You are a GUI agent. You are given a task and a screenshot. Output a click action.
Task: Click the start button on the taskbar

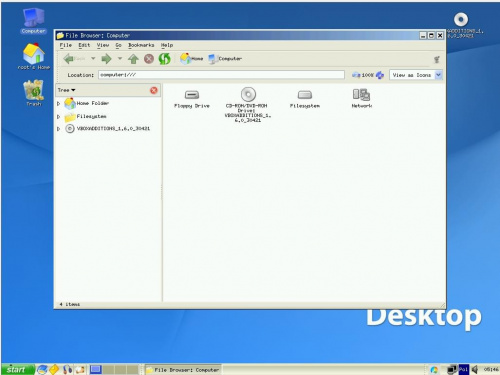pos(17,369)
